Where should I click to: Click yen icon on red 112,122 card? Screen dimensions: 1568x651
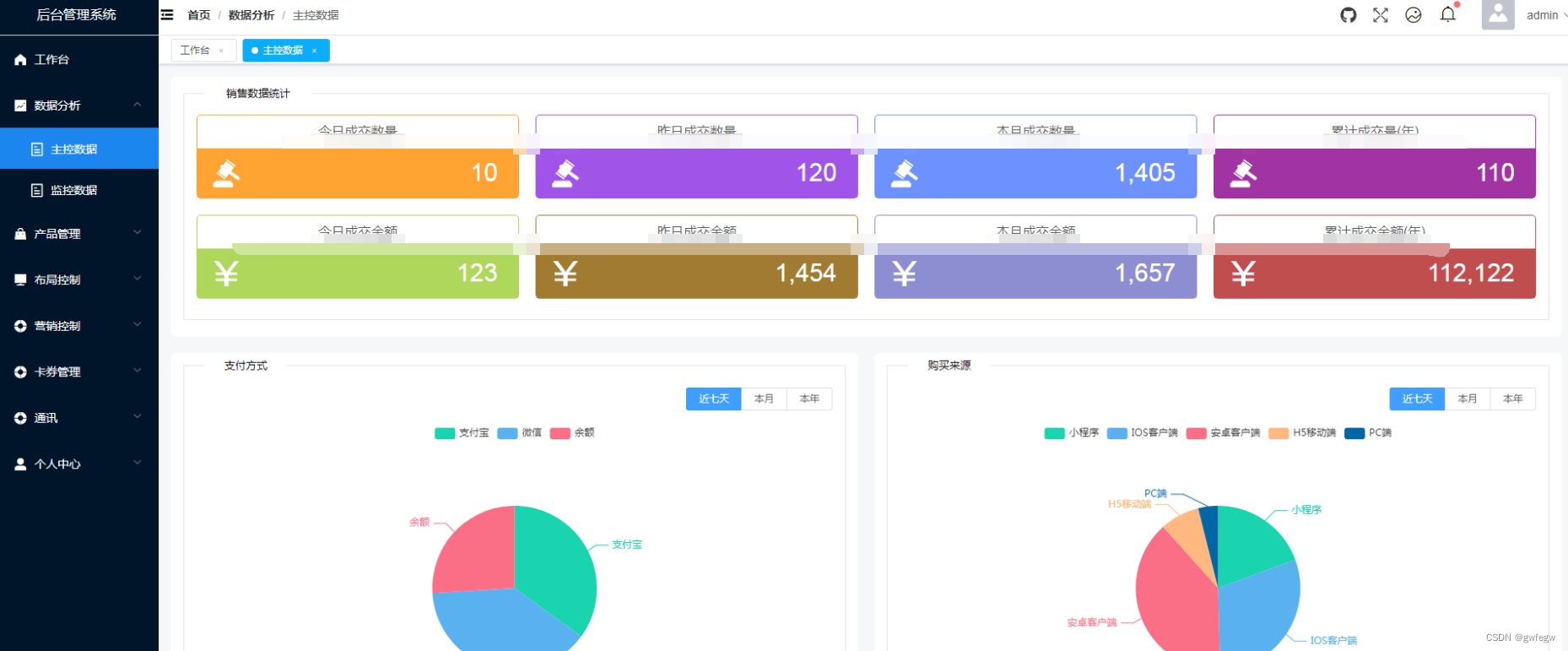(x=1243, y=274)
